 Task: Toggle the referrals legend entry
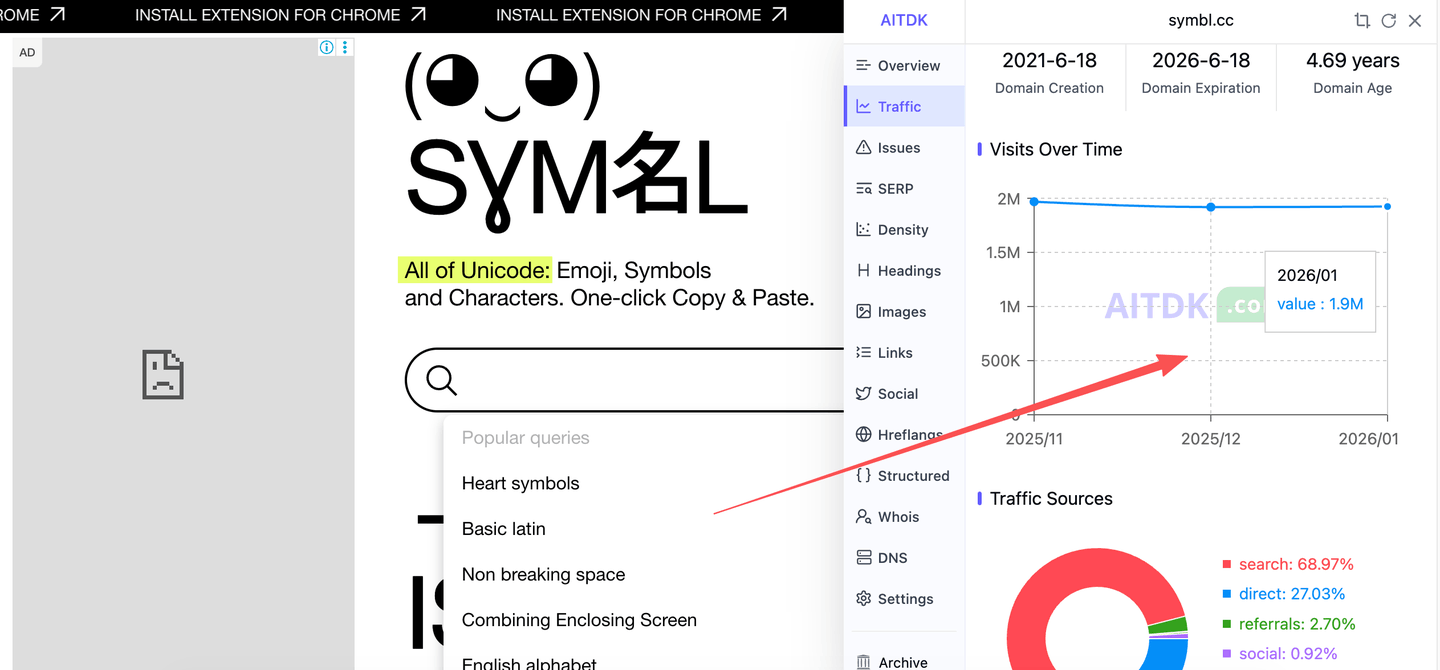coord(1296,624)
